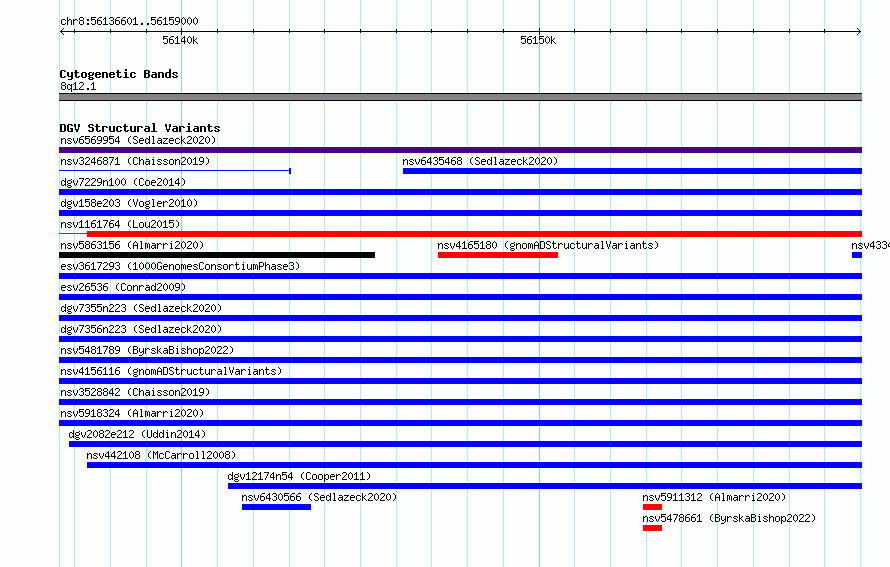Open nsv5863156 (Almarri2020) label
The width and height of the screenshot is (890, 567).
[x=132, y=245]
